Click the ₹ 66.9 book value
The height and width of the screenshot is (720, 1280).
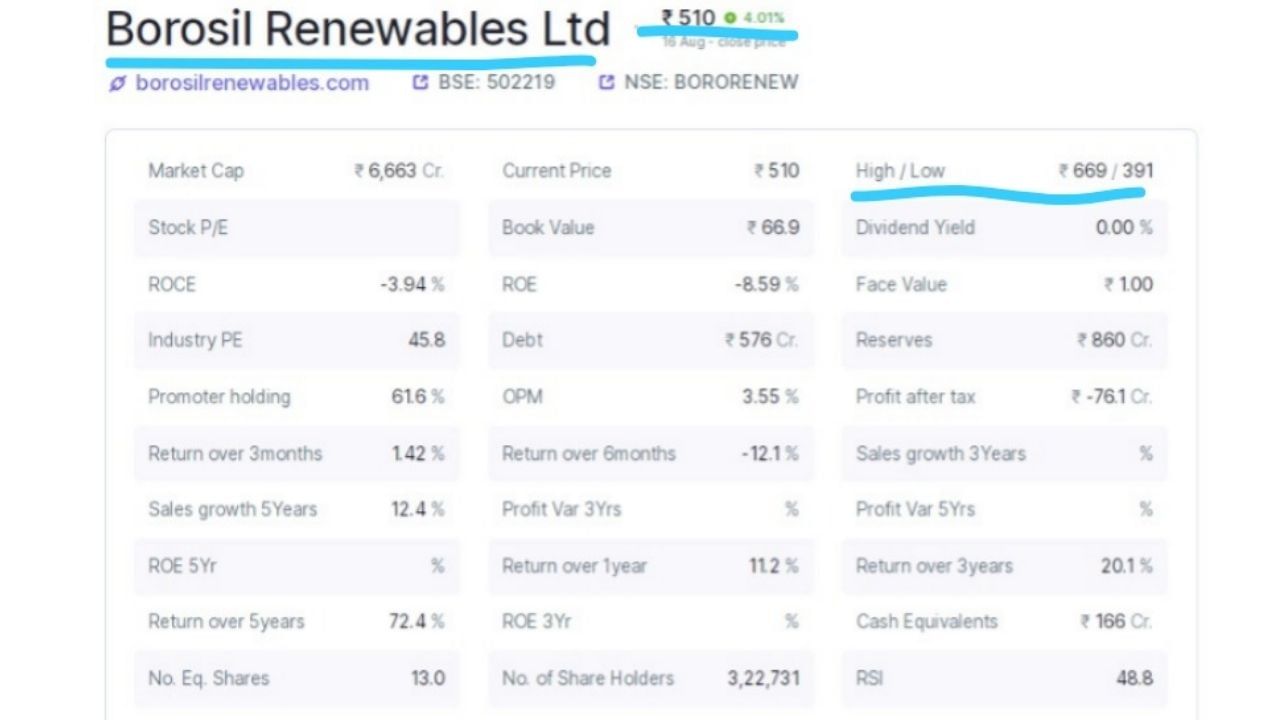[773, 228]
